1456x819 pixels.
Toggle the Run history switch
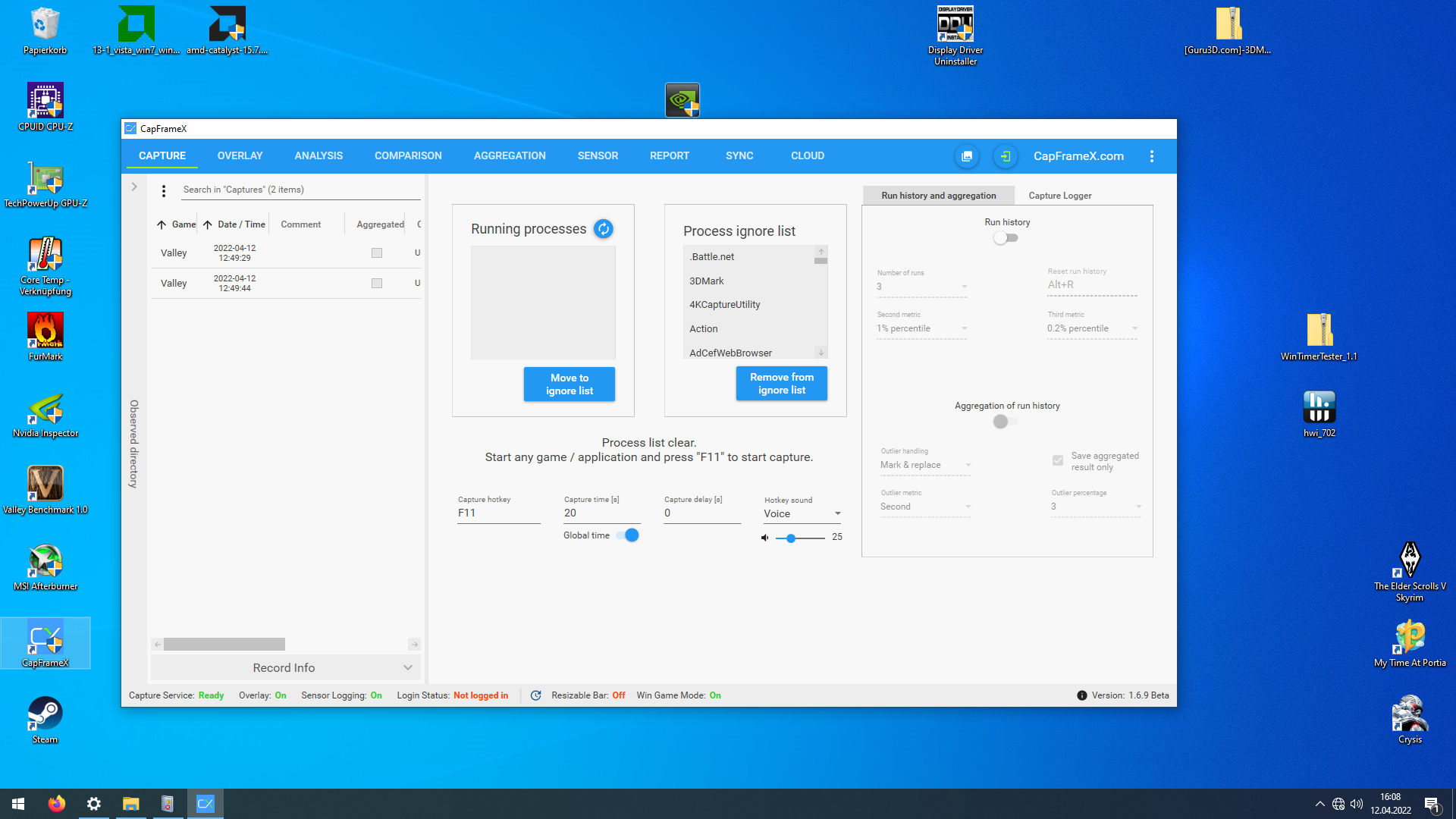[x=1006, y=238]
